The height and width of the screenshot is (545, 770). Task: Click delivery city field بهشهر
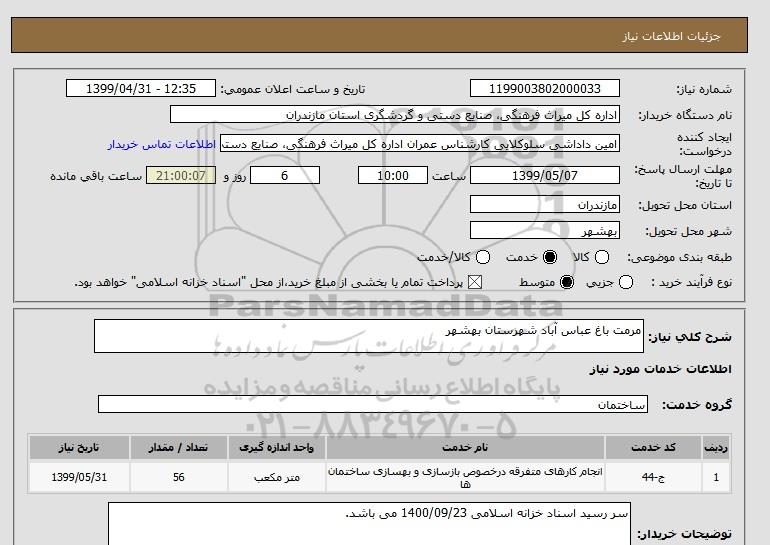pos(545,230)
